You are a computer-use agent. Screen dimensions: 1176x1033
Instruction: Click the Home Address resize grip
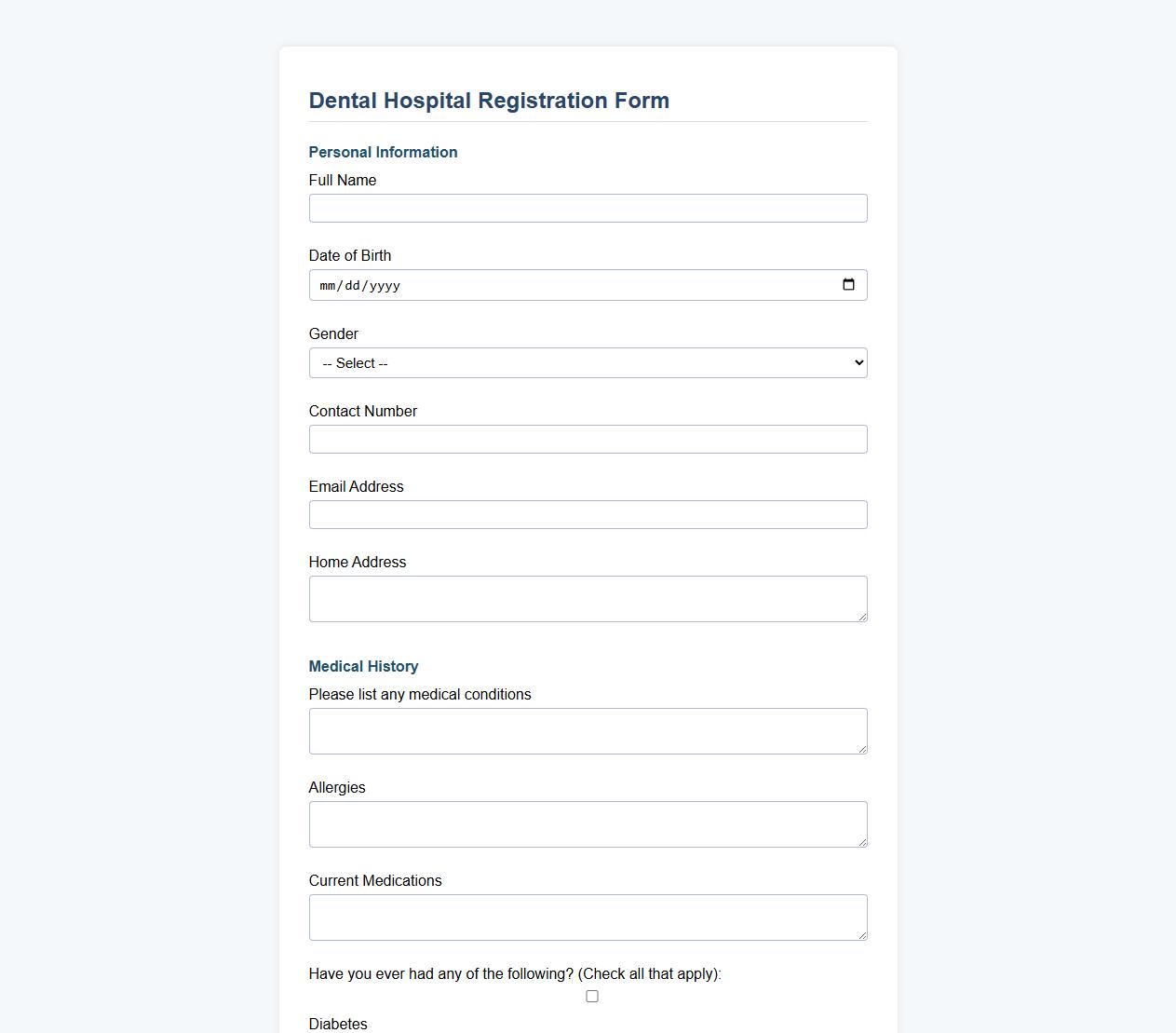coord(863,618)
